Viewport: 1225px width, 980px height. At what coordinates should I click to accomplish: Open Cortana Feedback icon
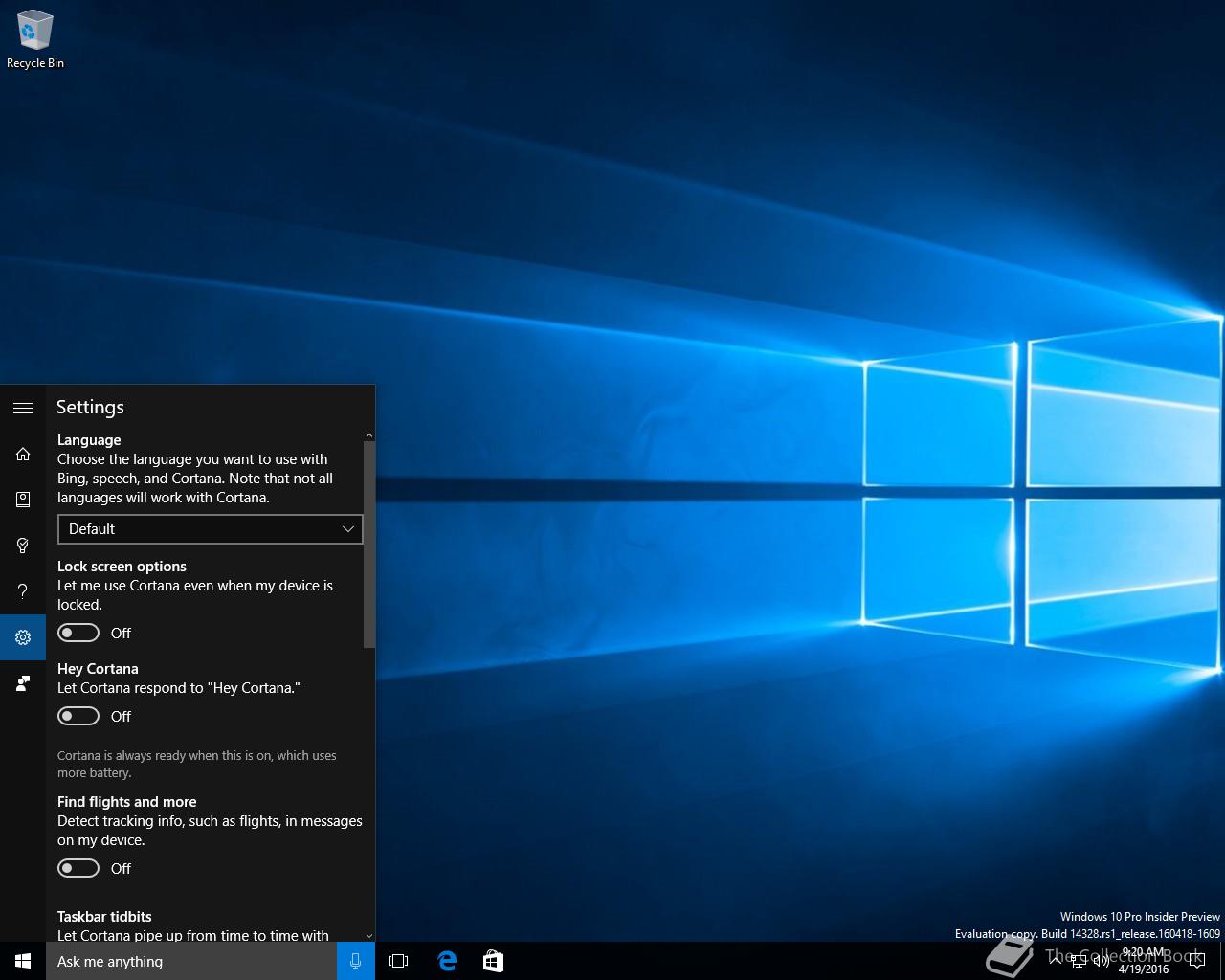coord(23,683)
